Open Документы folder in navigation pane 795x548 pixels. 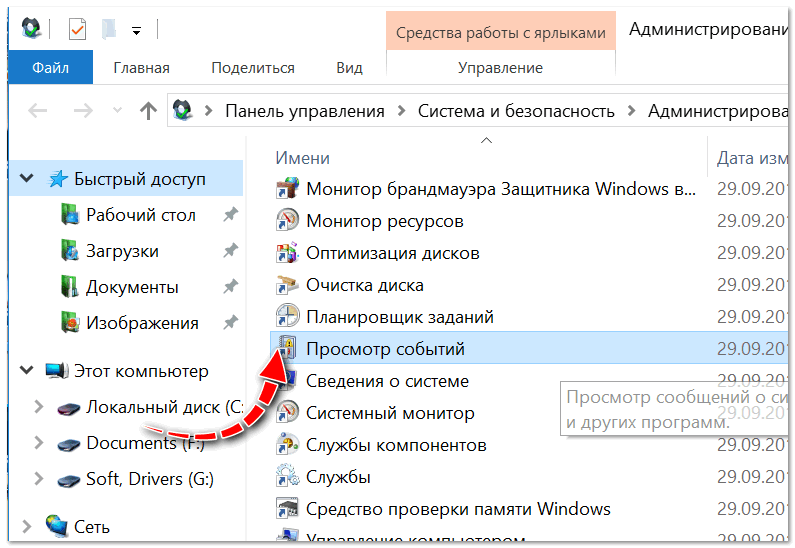tap(132, 287)
